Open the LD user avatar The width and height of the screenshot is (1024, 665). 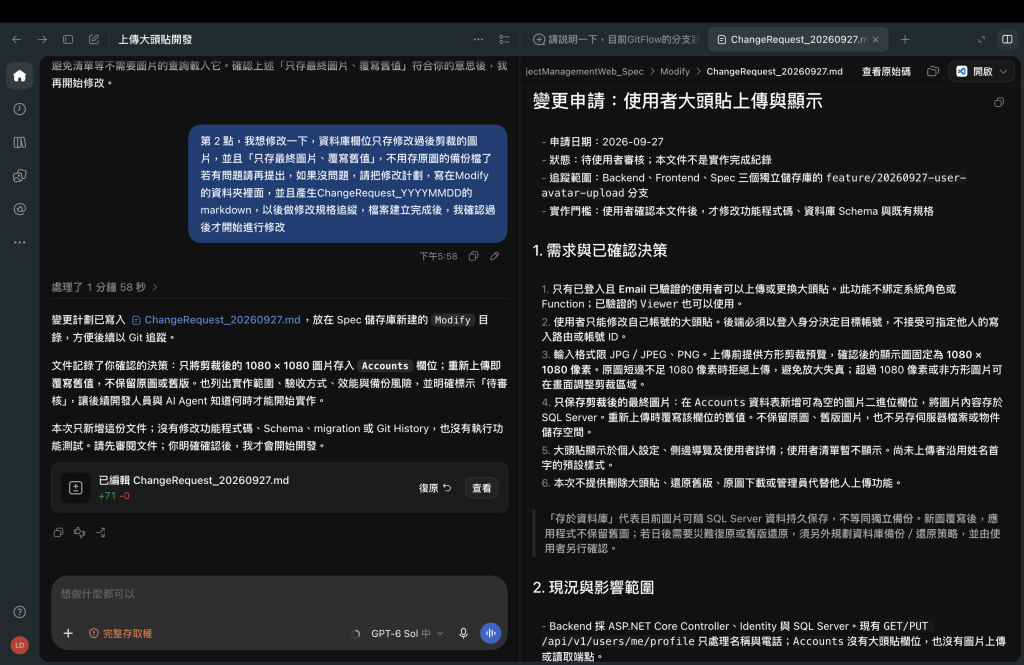(x=20, y=645)
